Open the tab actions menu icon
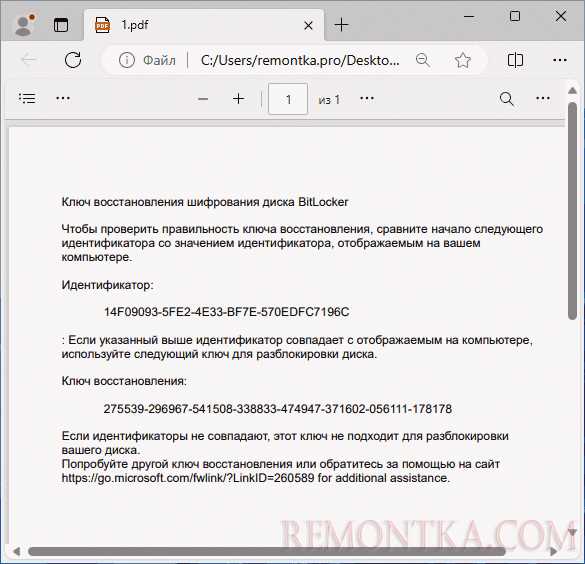The image size is (585, 564). [61, 25]
